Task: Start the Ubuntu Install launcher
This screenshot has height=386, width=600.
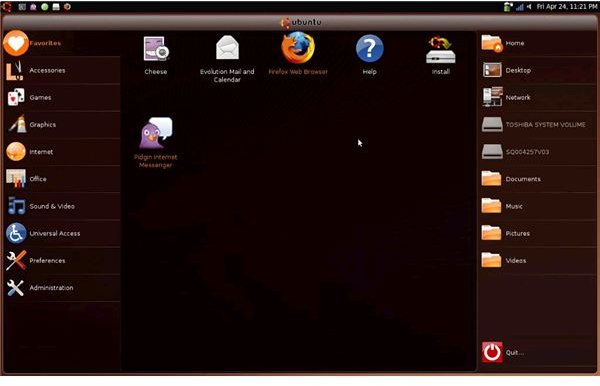Action: (x=440, y=55)
